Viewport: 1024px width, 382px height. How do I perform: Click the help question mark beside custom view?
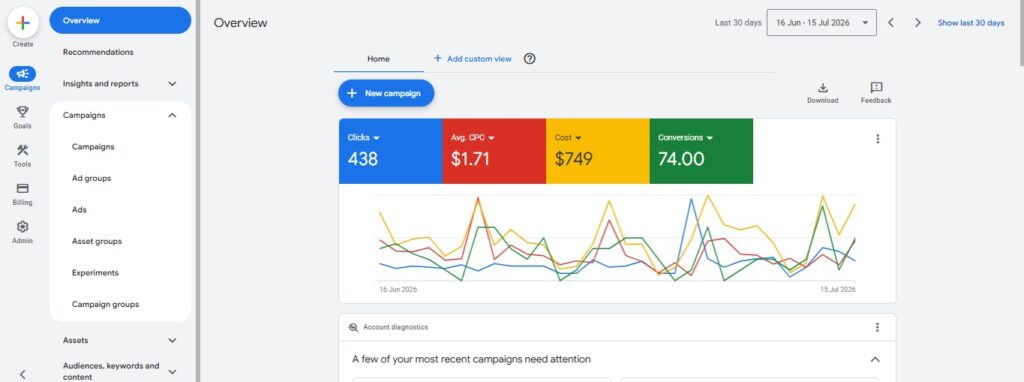click(530, 59)
